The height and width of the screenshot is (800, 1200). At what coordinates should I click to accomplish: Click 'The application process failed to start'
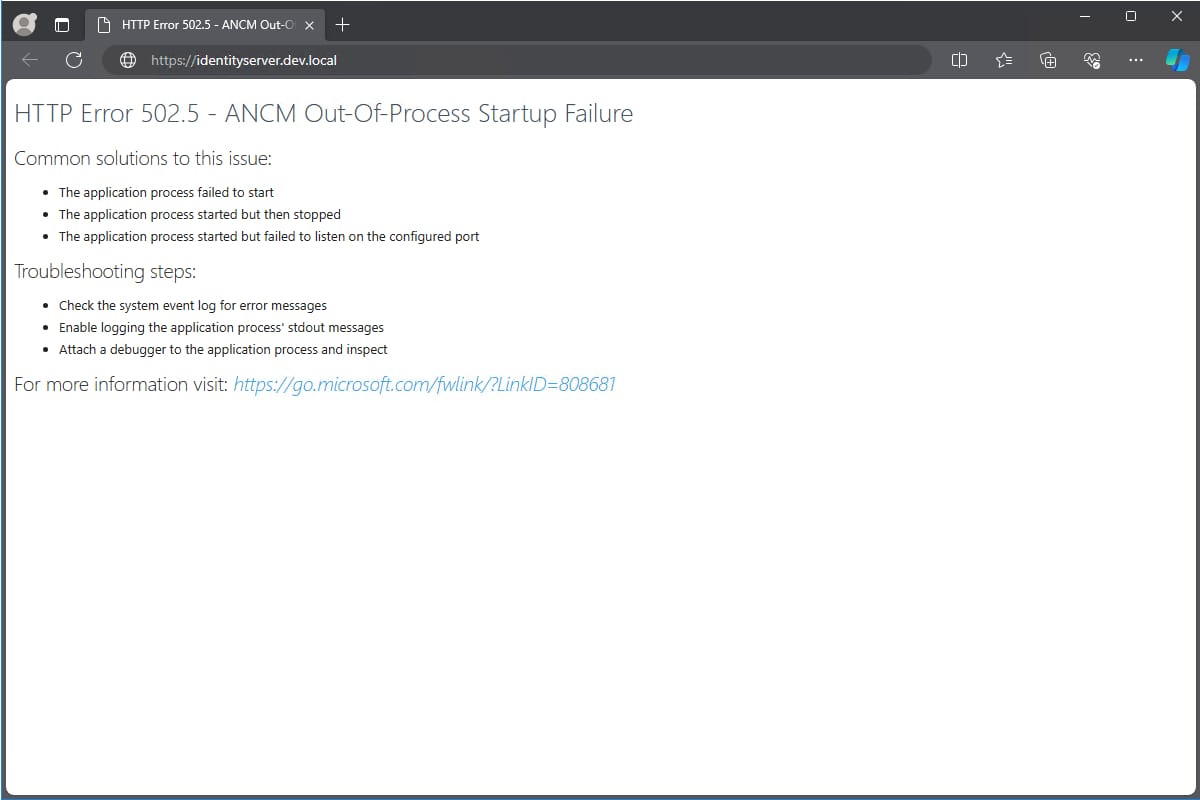click(166, 192)
